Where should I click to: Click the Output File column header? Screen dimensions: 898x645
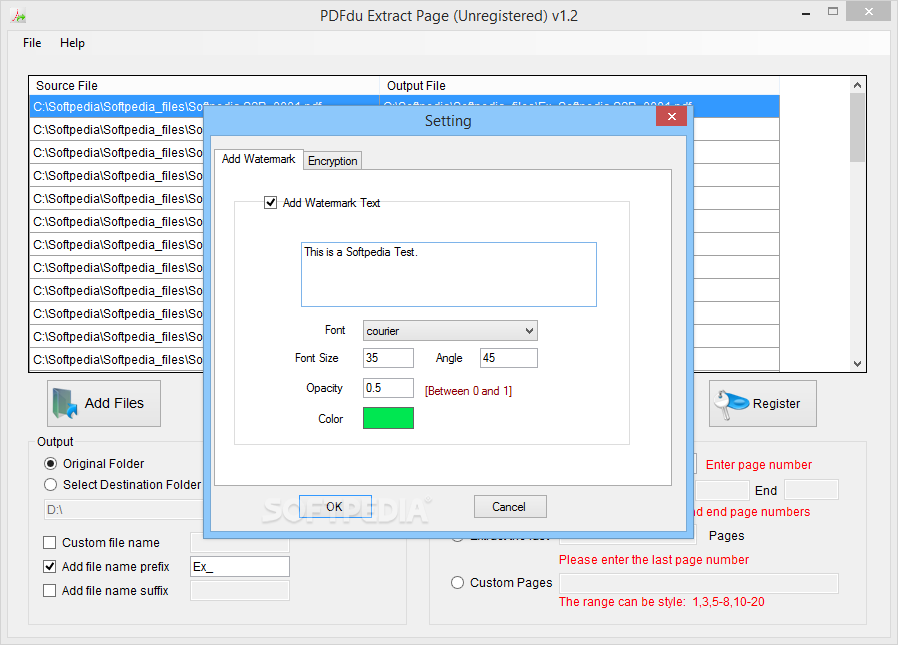[x=579, y=85]
